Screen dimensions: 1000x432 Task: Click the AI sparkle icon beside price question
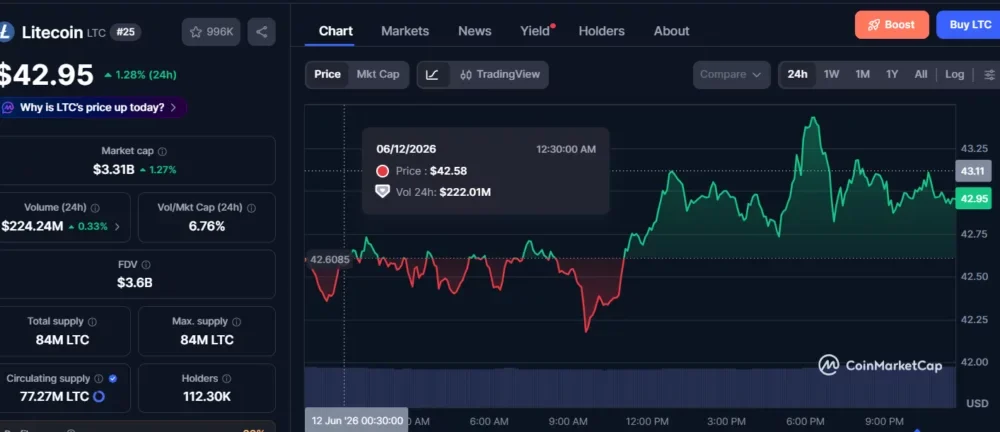(8, 107)
